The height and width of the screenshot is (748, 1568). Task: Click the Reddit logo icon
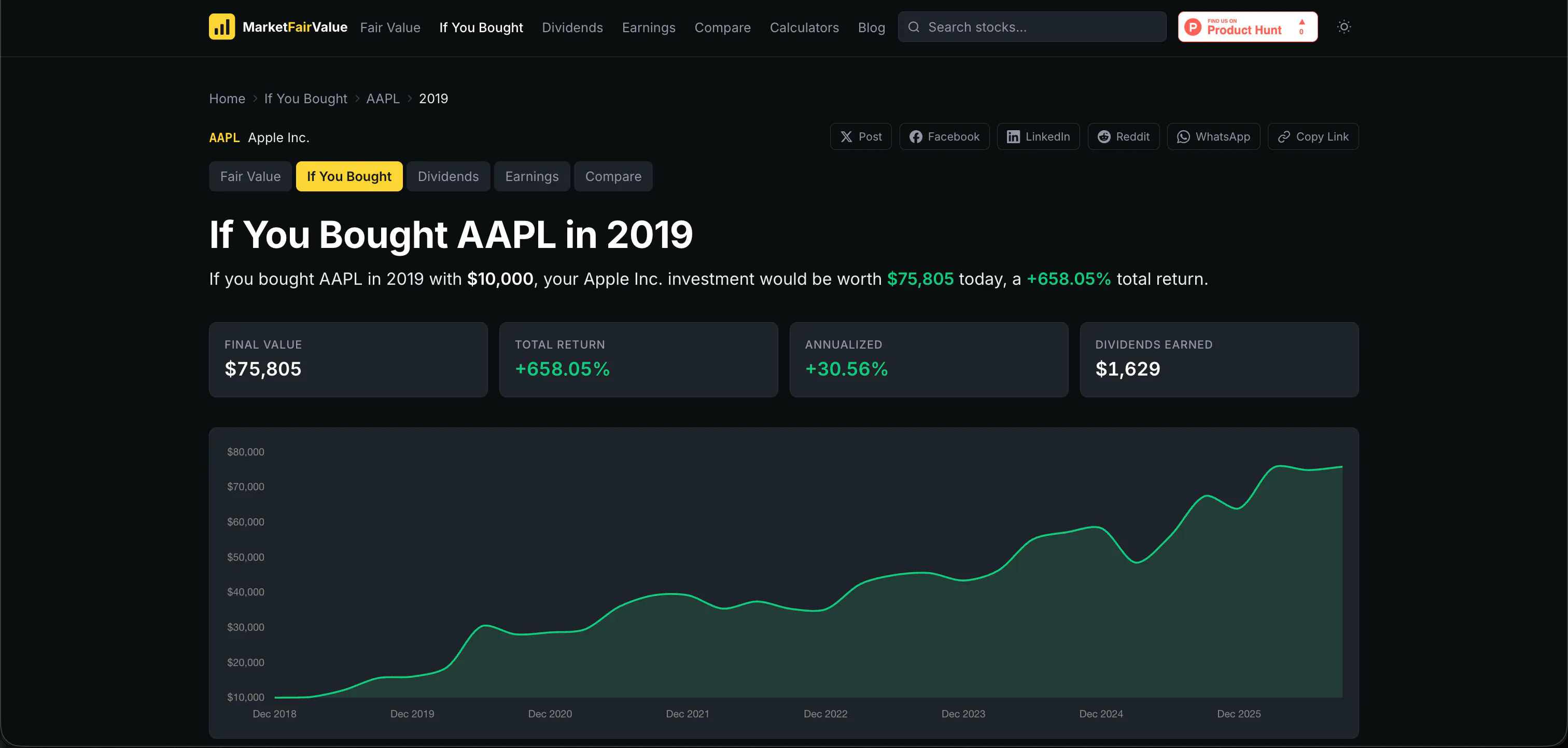(1103, 136)
